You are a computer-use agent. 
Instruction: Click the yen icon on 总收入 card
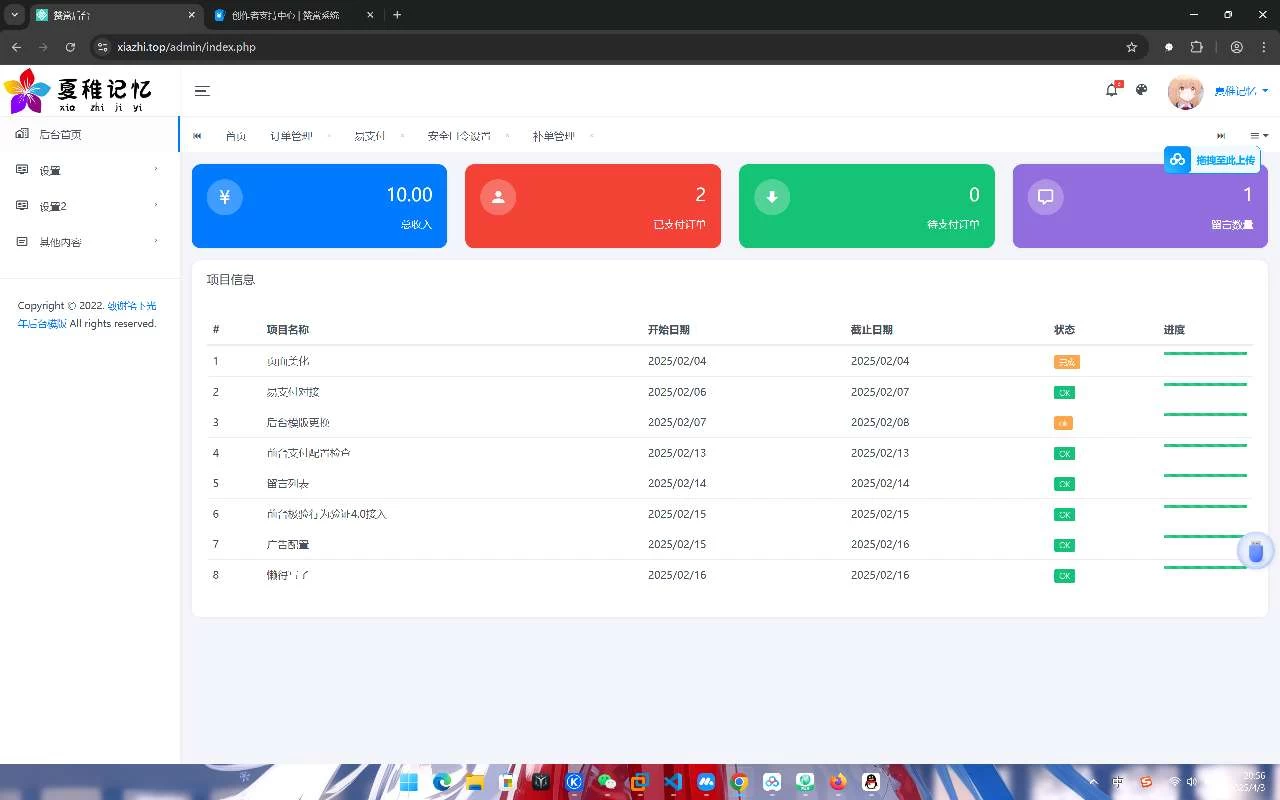(224, 197)
